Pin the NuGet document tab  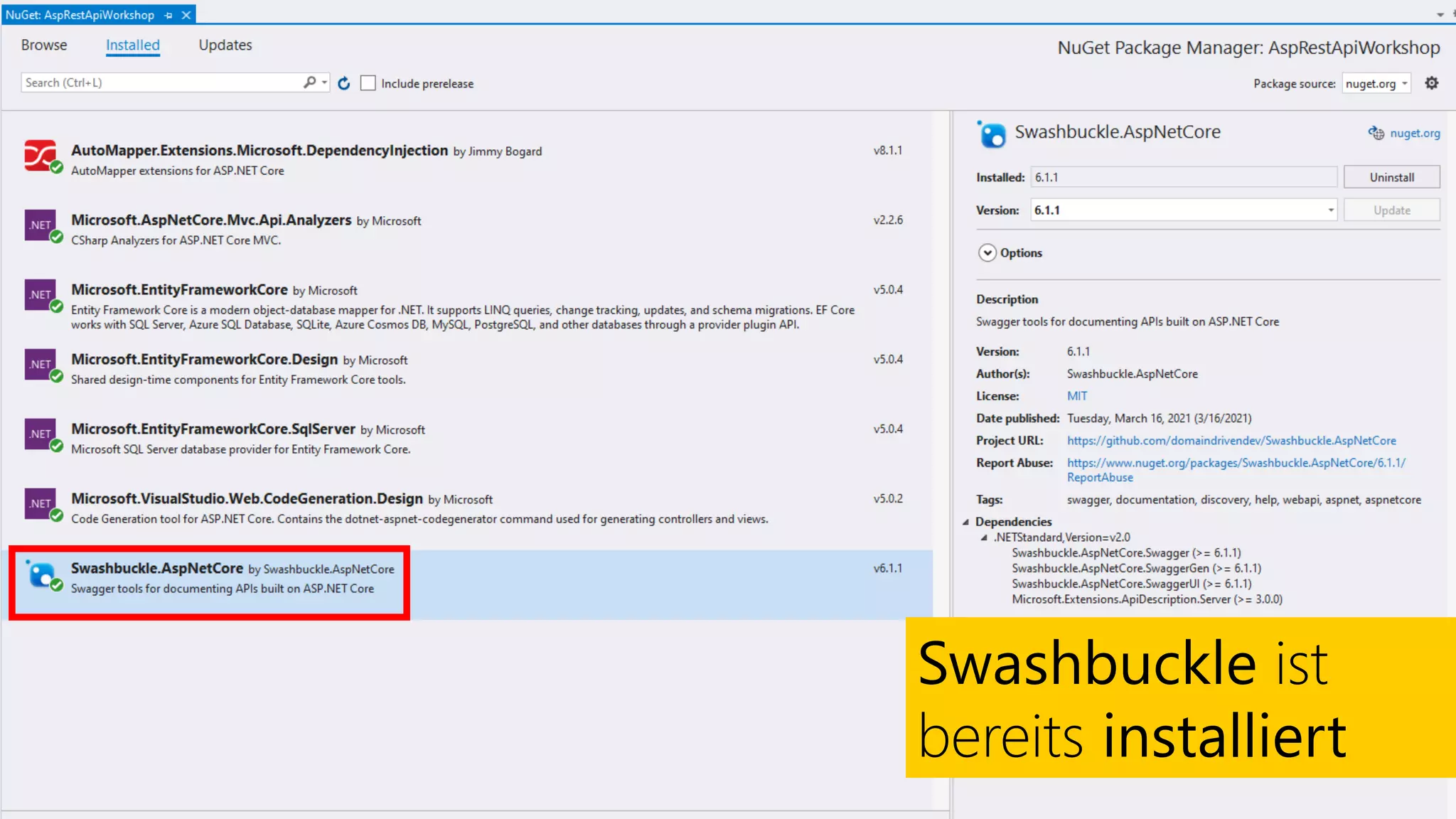point(168,15)
